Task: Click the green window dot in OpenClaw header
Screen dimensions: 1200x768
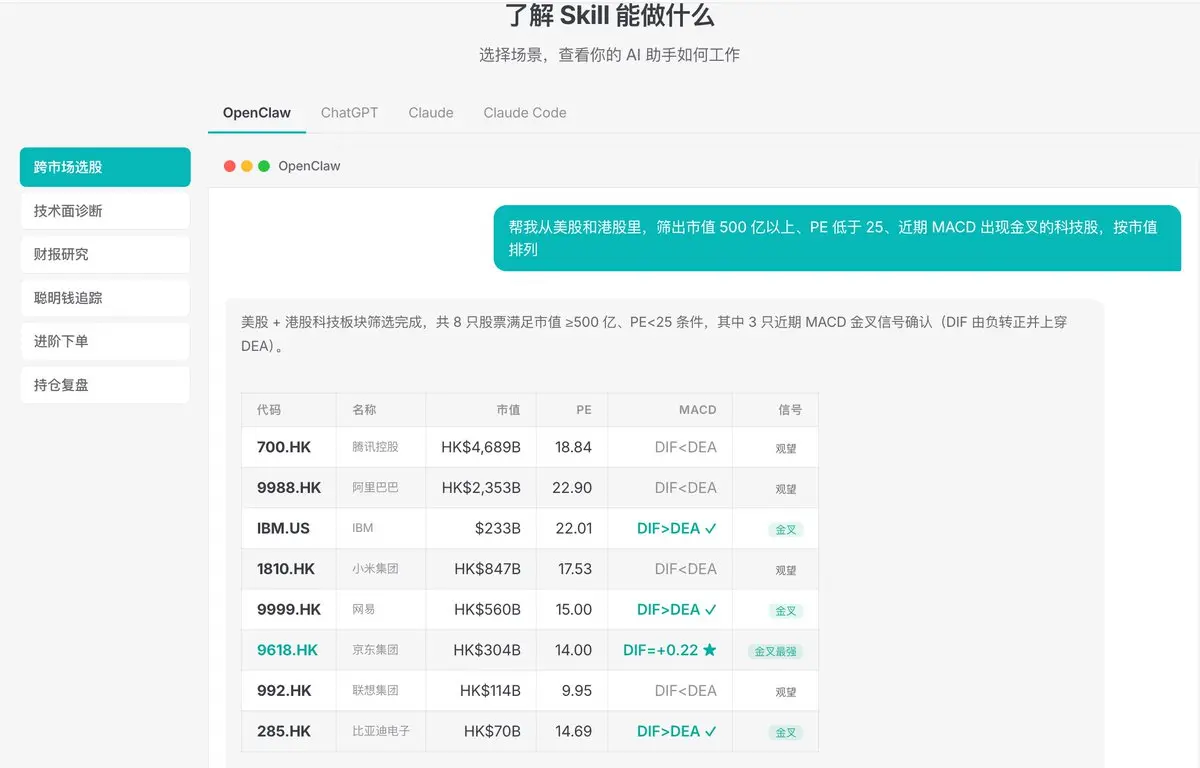Action: point(264,166)
